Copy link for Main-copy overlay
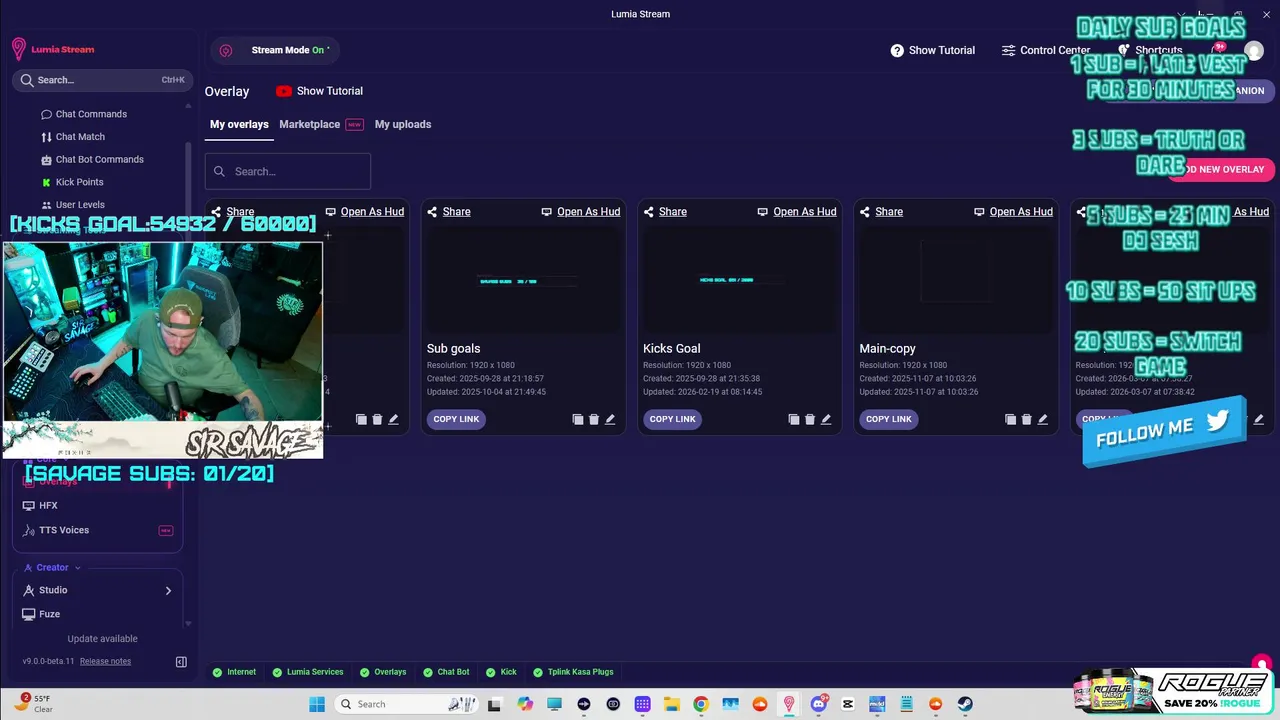Viewport: 1280px width, 720px height. 888,419
